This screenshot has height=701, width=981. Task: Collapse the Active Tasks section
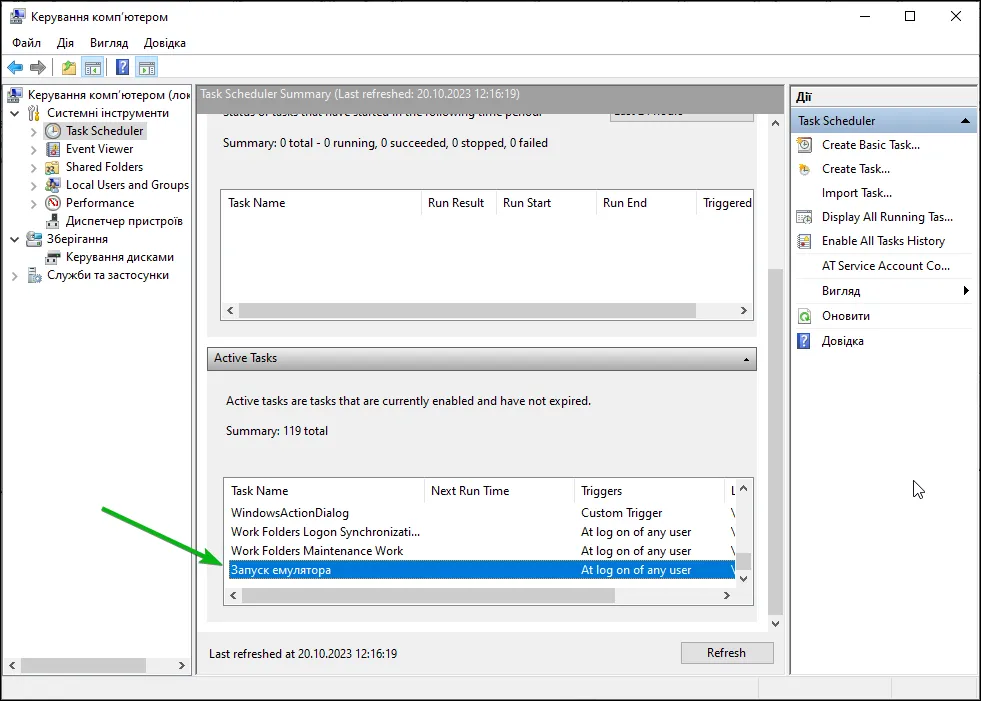coord(746,359)
